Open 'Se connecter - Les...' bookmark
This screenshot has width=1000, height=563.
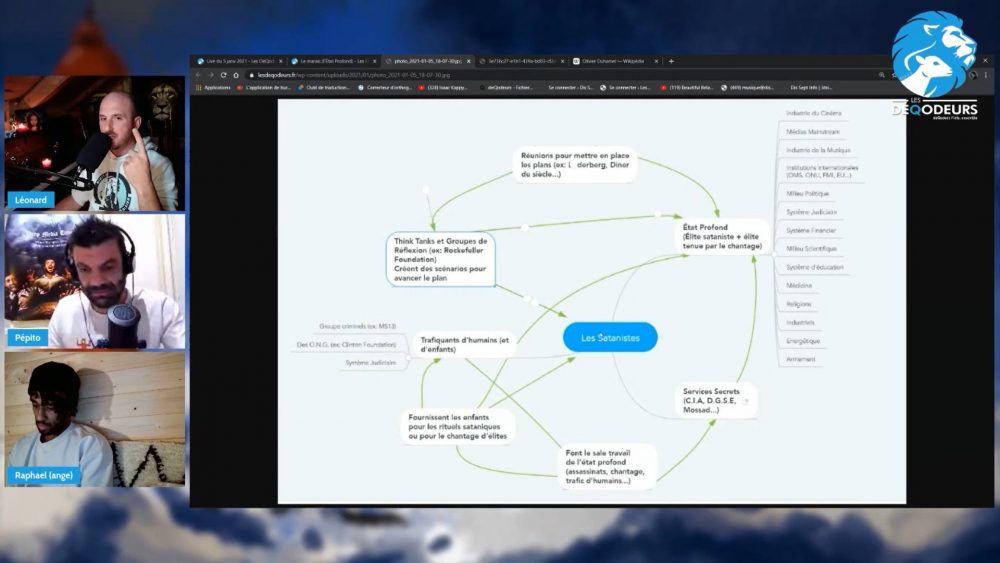(x=625, y=87)
